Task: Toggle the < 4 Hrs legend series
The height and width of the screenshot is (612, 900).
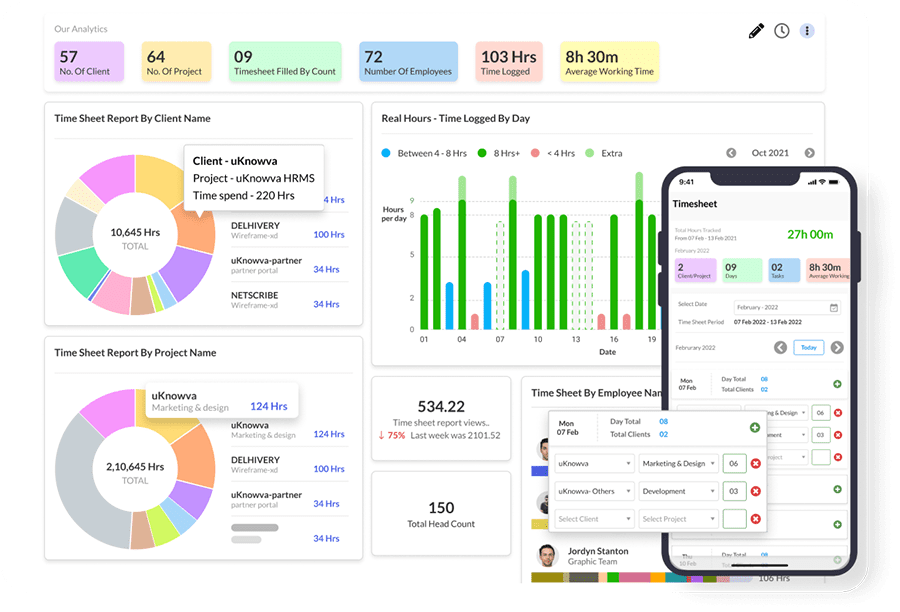Action: point(553,153)
